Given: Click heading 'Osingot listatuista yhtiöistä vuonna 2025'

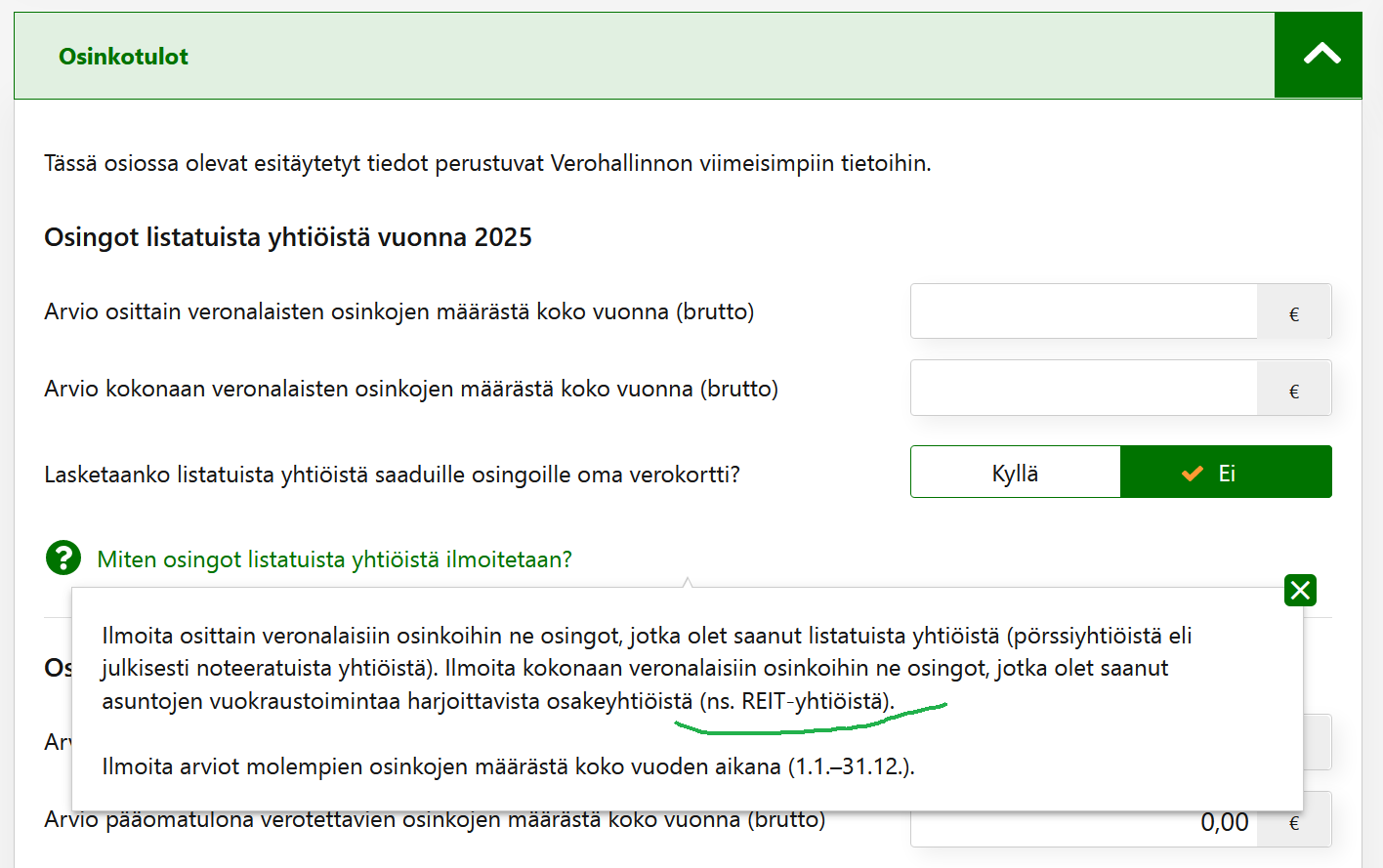Looking at the screenshot, I should coord(287,237).
